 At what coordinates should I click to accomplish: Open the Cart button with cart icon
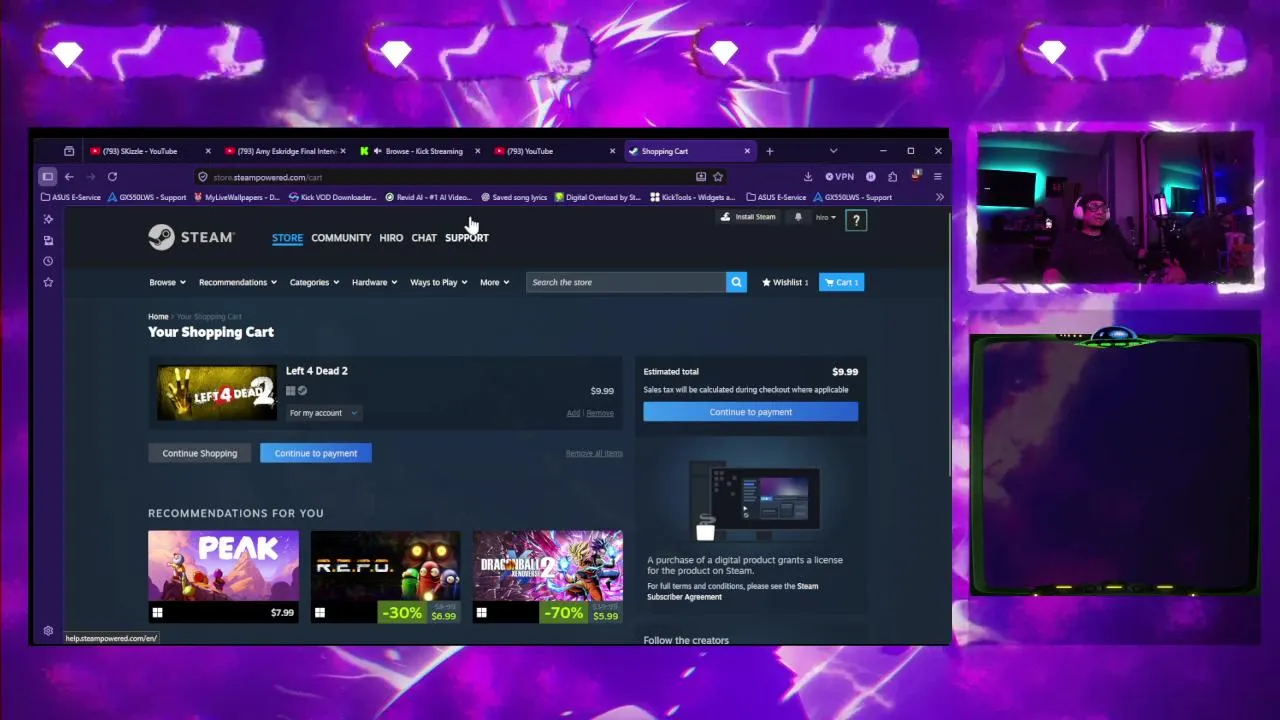pos(841,282)
